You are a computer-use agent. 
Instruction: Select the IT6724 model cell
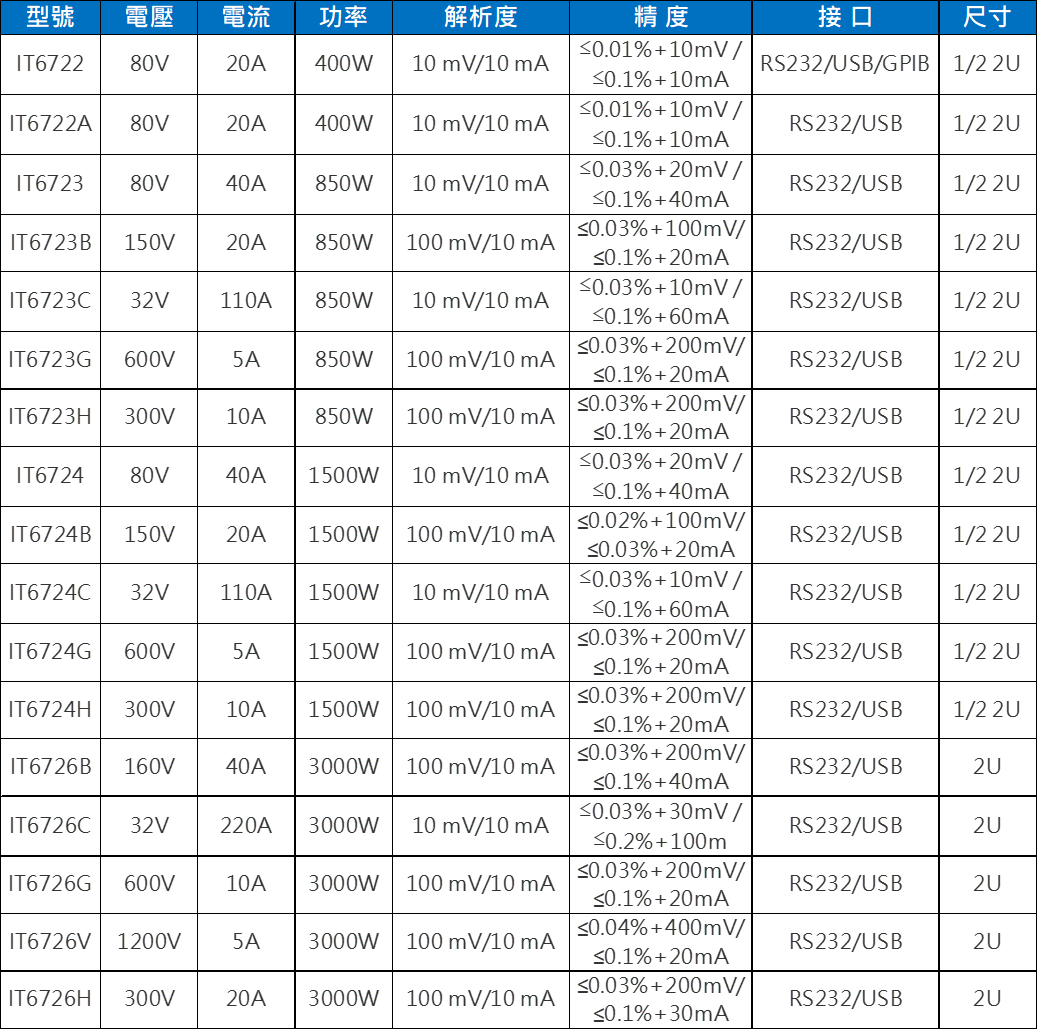[50, 475]
